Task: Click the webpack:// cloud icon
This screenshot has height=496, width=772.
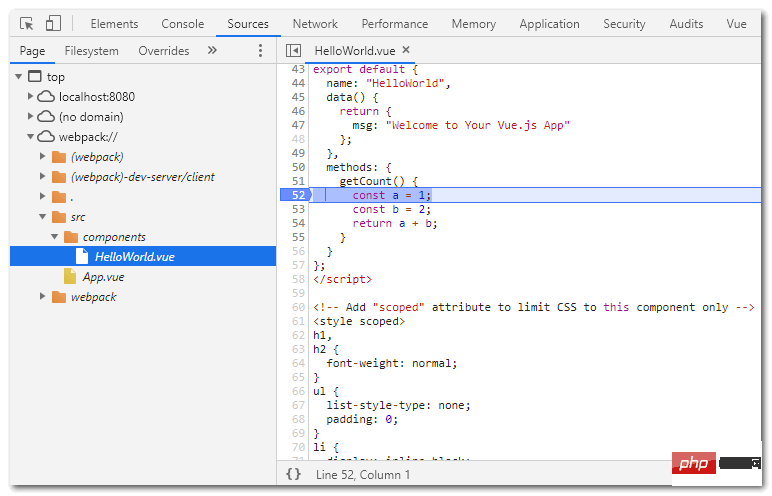Action: point(46,136)
